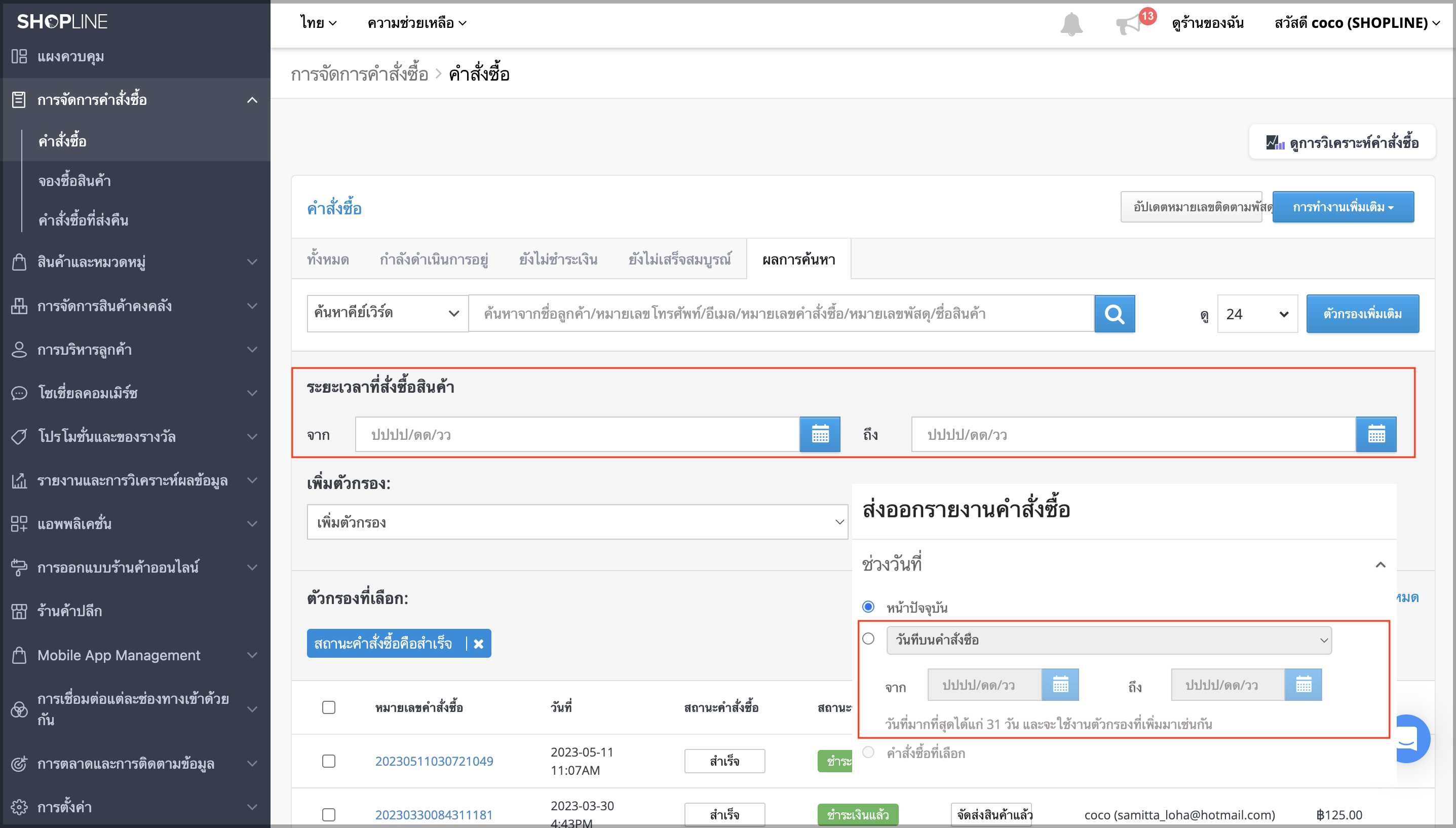Open the วันที่บนคำสั่งซื้อ date type dropdown
This screenshot has height=828, width=1456.
point(1108,640)
